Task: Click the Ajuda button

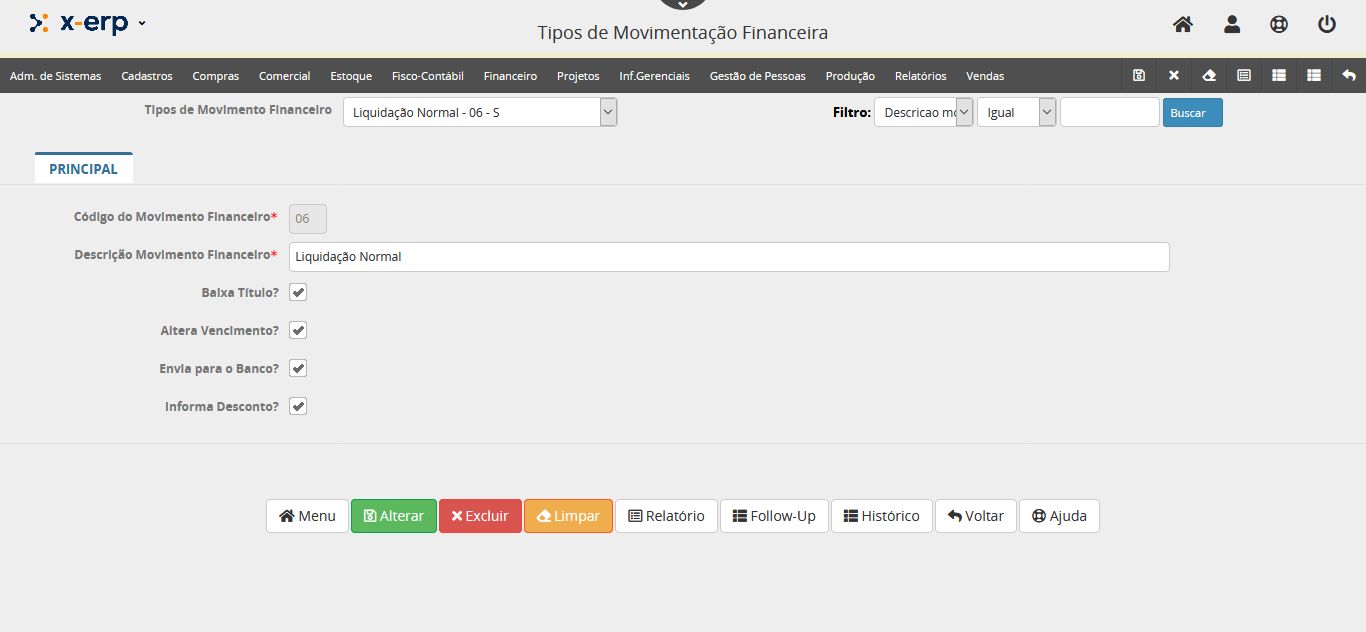Action: coord(1059,516)
